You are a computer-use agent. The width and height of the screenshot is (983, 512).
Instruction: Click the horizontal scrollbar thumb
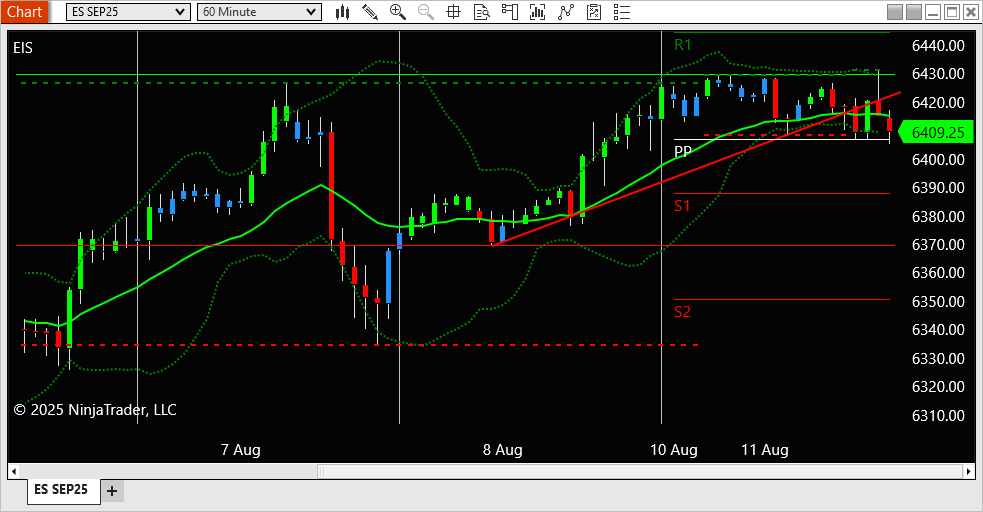640,471
